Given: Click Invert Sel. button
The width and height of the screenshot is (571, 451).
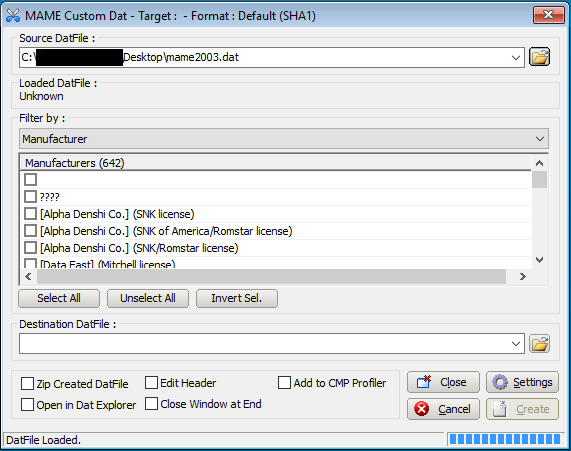Looking at the screenshot, I should pos(237,298).
